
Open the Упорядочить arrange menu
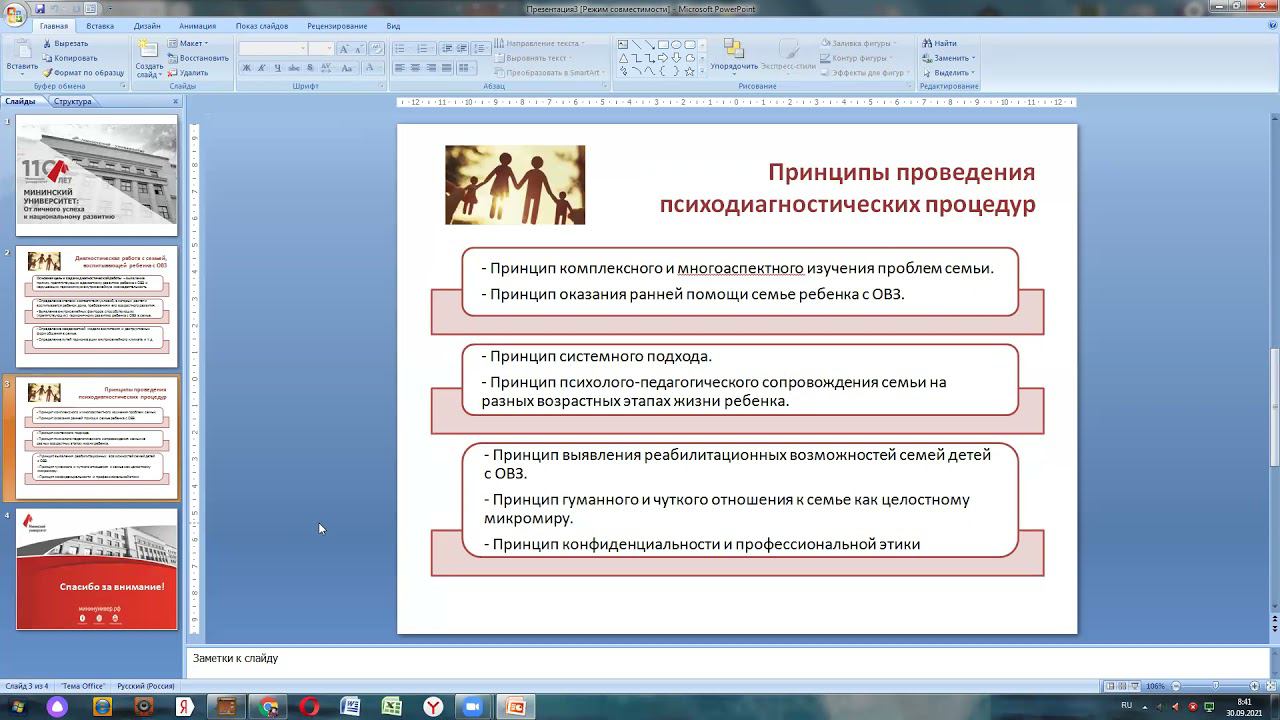coord(734,56)
